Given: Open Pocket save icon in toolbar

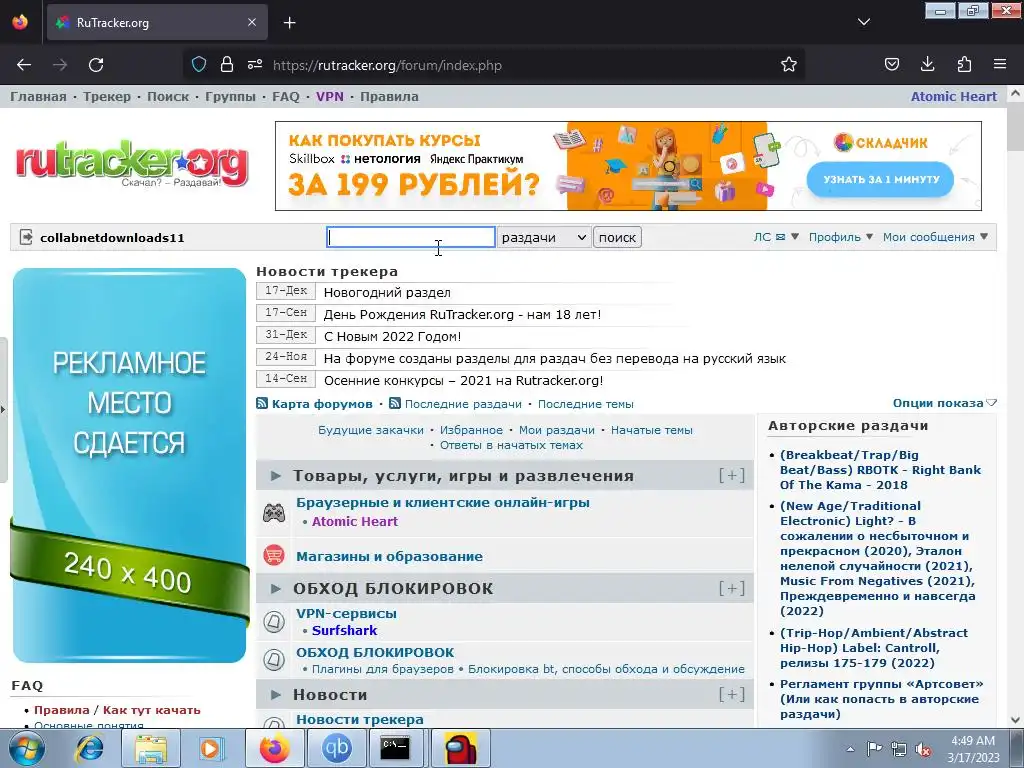Looking at the screenshot, I should [x=891, y=65].
